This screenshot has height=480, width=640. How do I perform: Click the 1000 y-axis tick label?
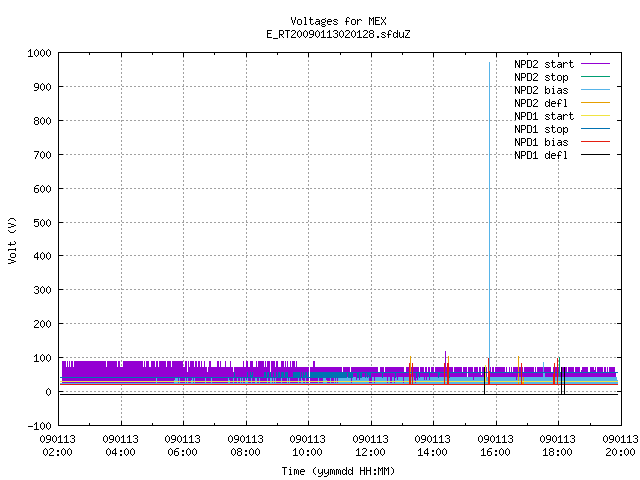coord(39,53)
